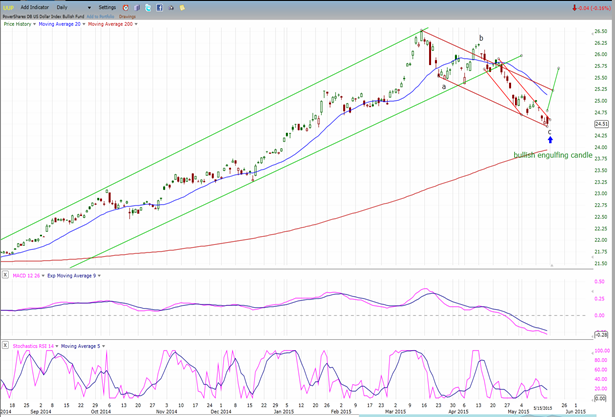Click the 5/15/2015 date marker
615x417 pixels.
coord(544,408)
